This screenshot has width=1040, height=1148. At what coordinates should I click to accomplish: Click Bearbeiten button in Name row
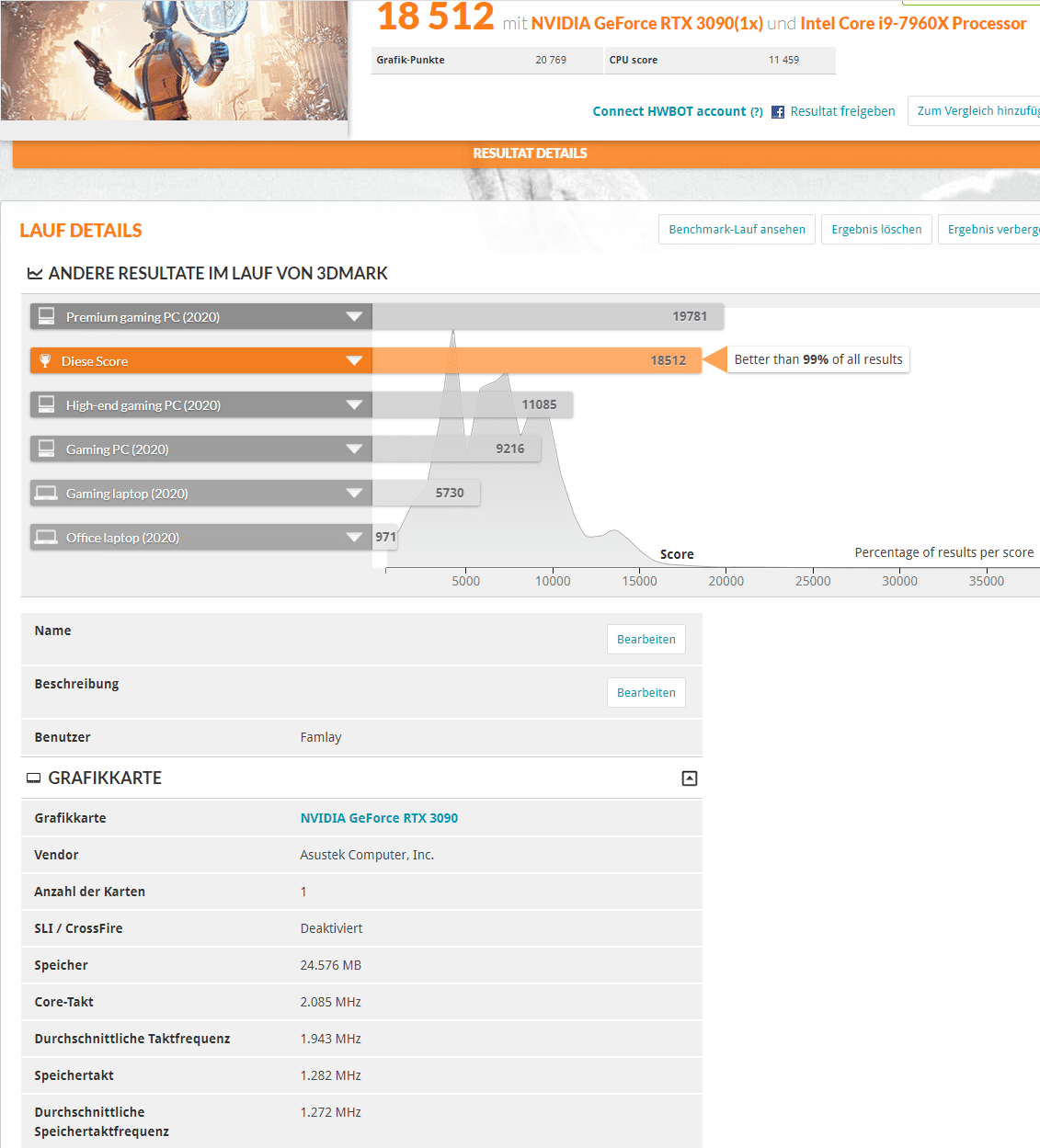coord(646,640)
